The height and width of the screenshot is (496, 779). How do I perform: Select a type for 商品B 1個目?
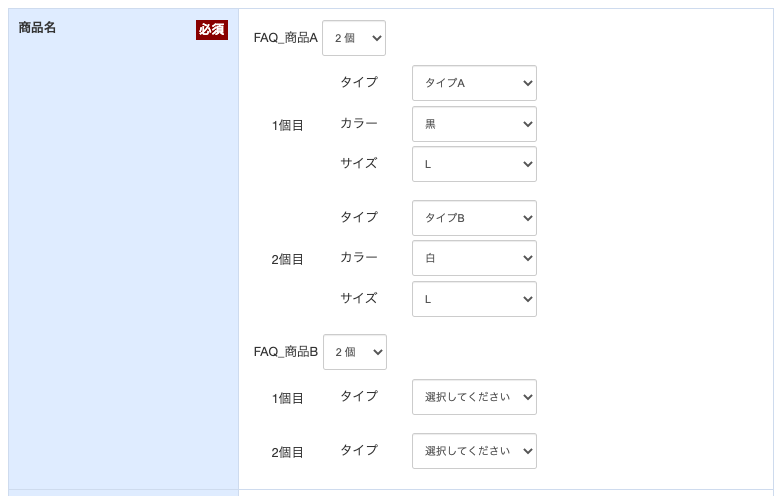(x=474, y=397)
